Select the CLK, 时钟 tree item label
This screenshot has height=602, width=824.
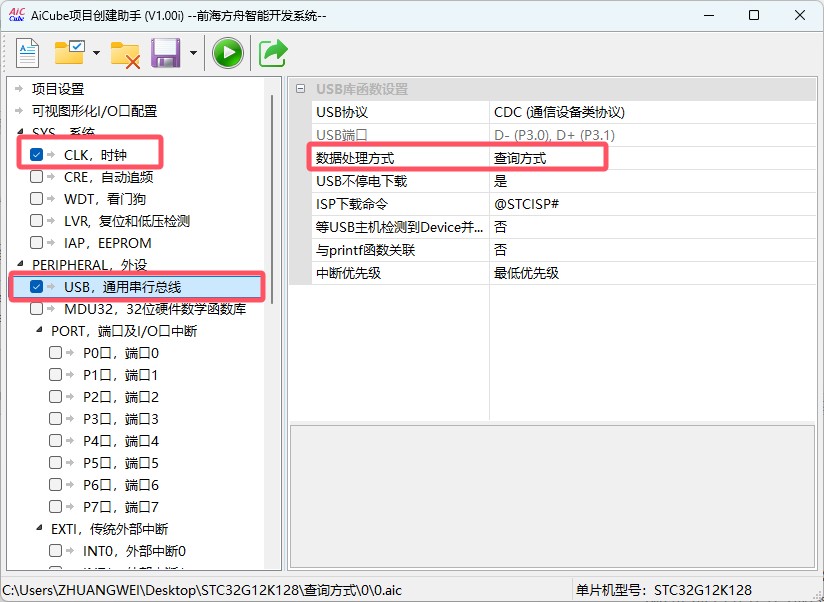point(95,155)
